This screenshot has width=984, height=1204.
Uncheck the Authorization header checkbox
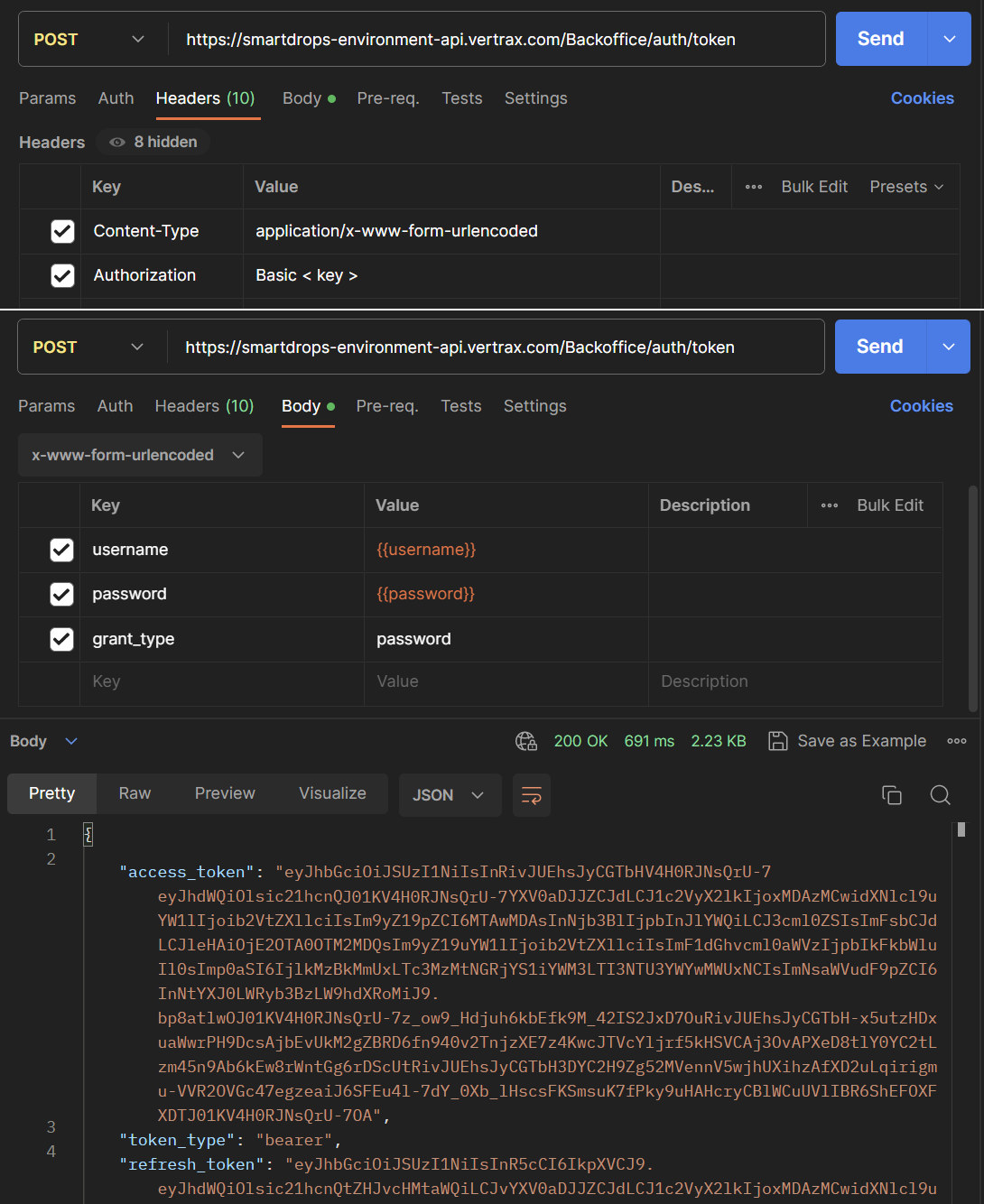coord(62,275)
